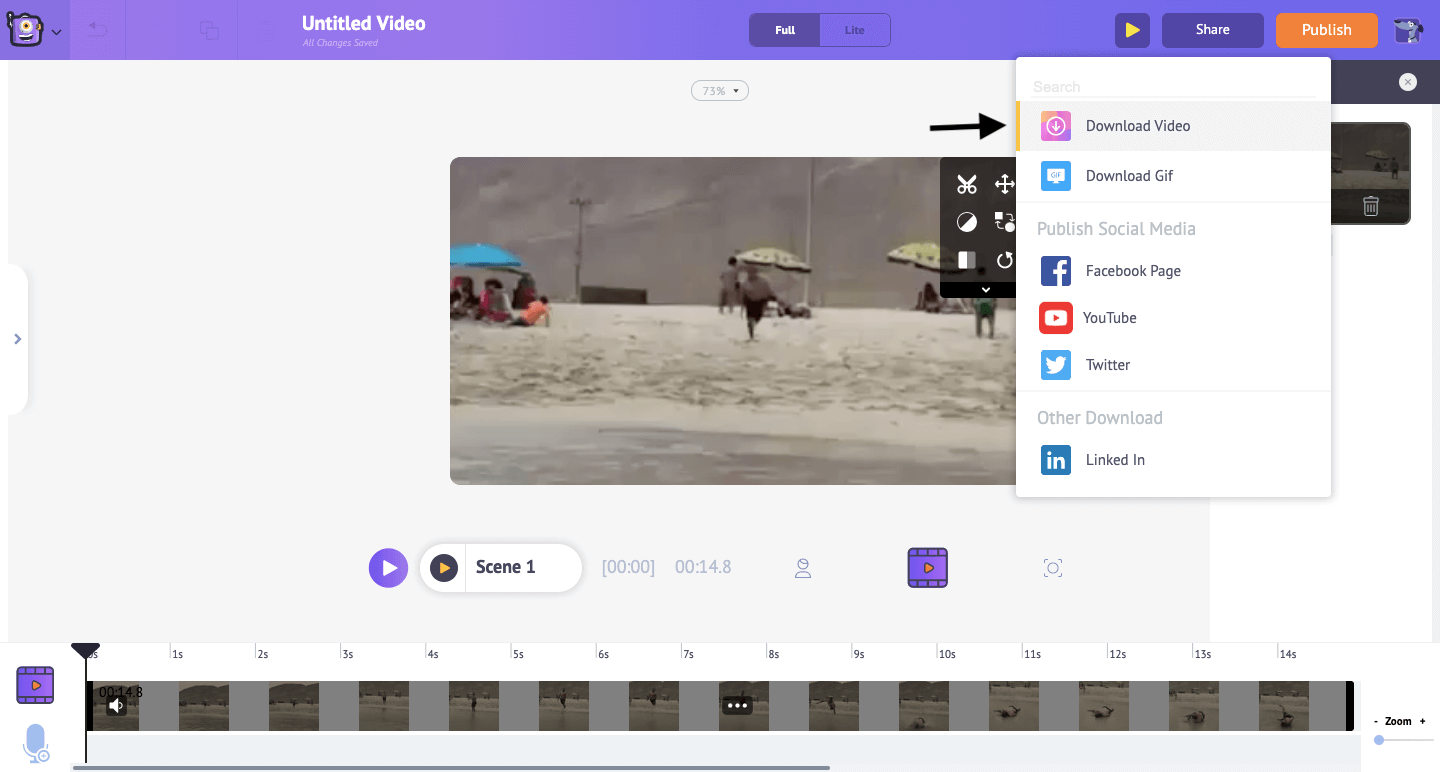1440x772 pixels.
Task: Click the replace media icon
Action: point(1004,221)
